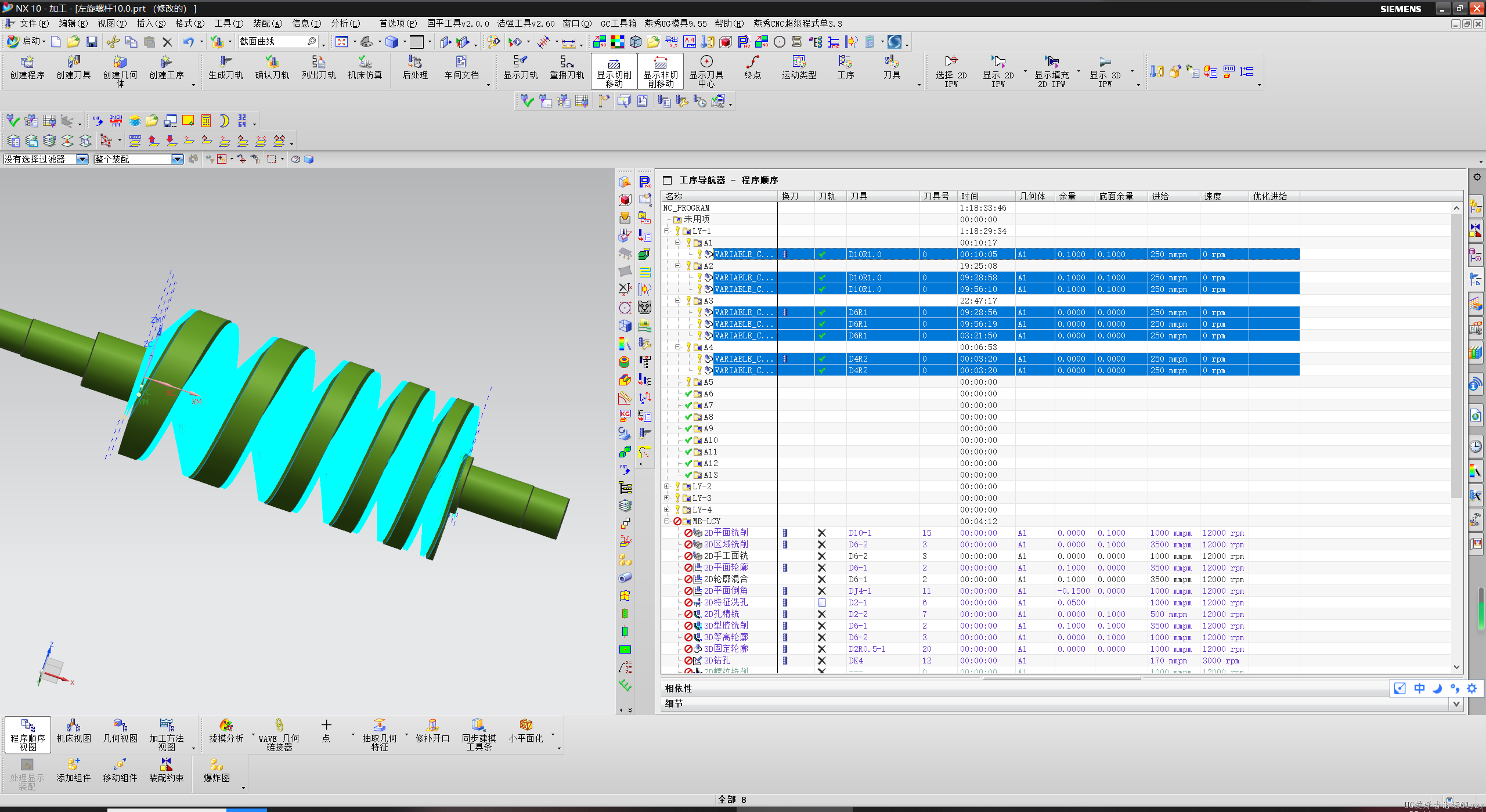Toggle 程序顺序视图 (Program Order View) button
Viewport: 1486px width, 812px height.
[x=27, y=735]
